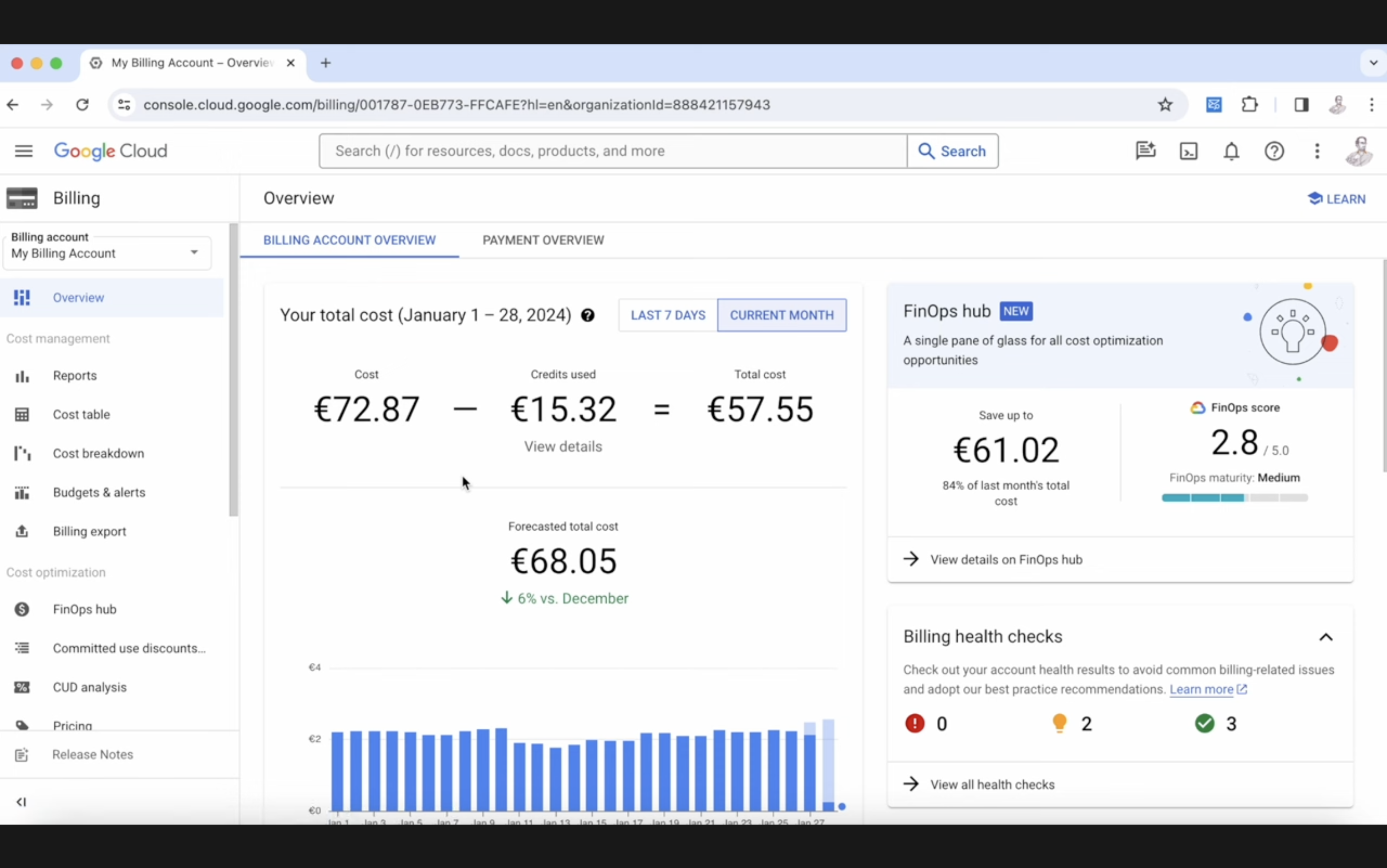
Task: Select CUD analysis from sidebar
Action: coord(89,687)
